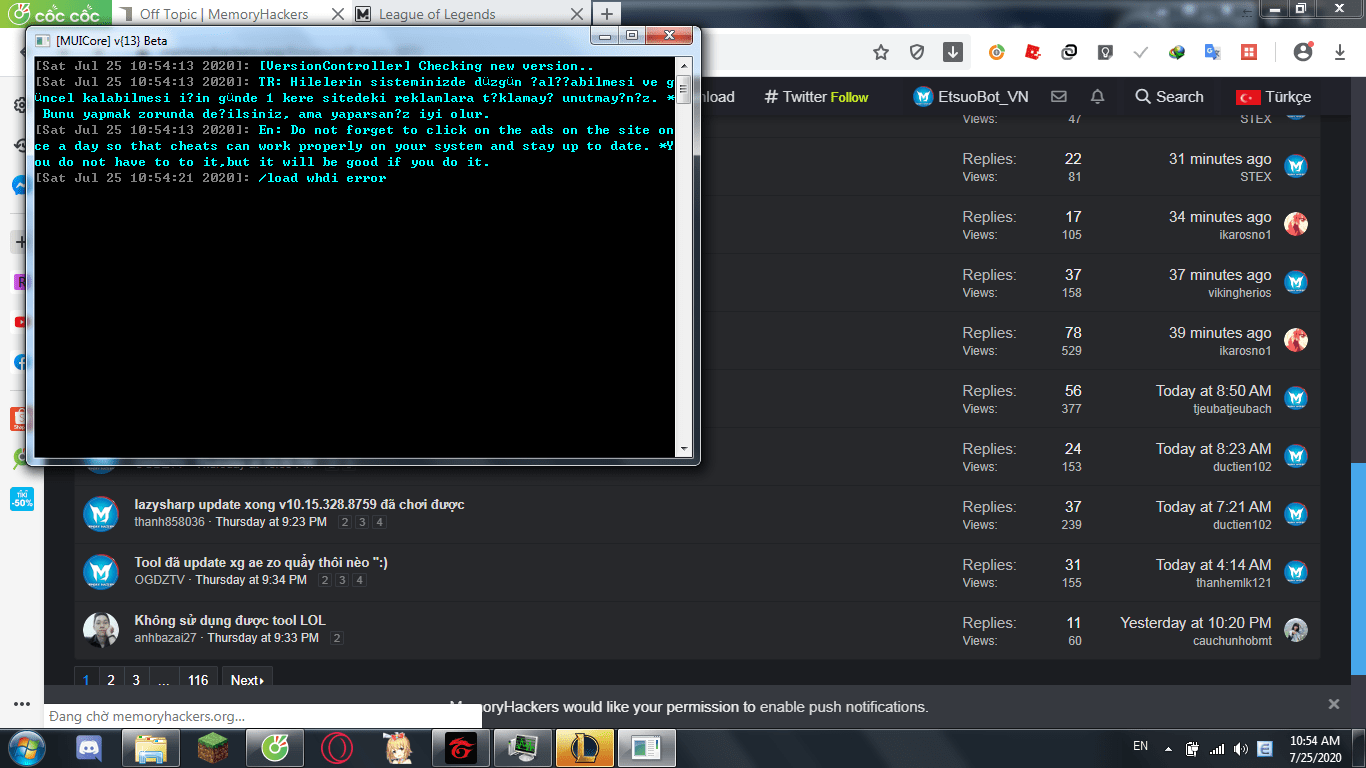The width and height of the screenshot is (1366, 768).
Task: Click the MUICore console scroll down arrow
Action: pos(684,449)
